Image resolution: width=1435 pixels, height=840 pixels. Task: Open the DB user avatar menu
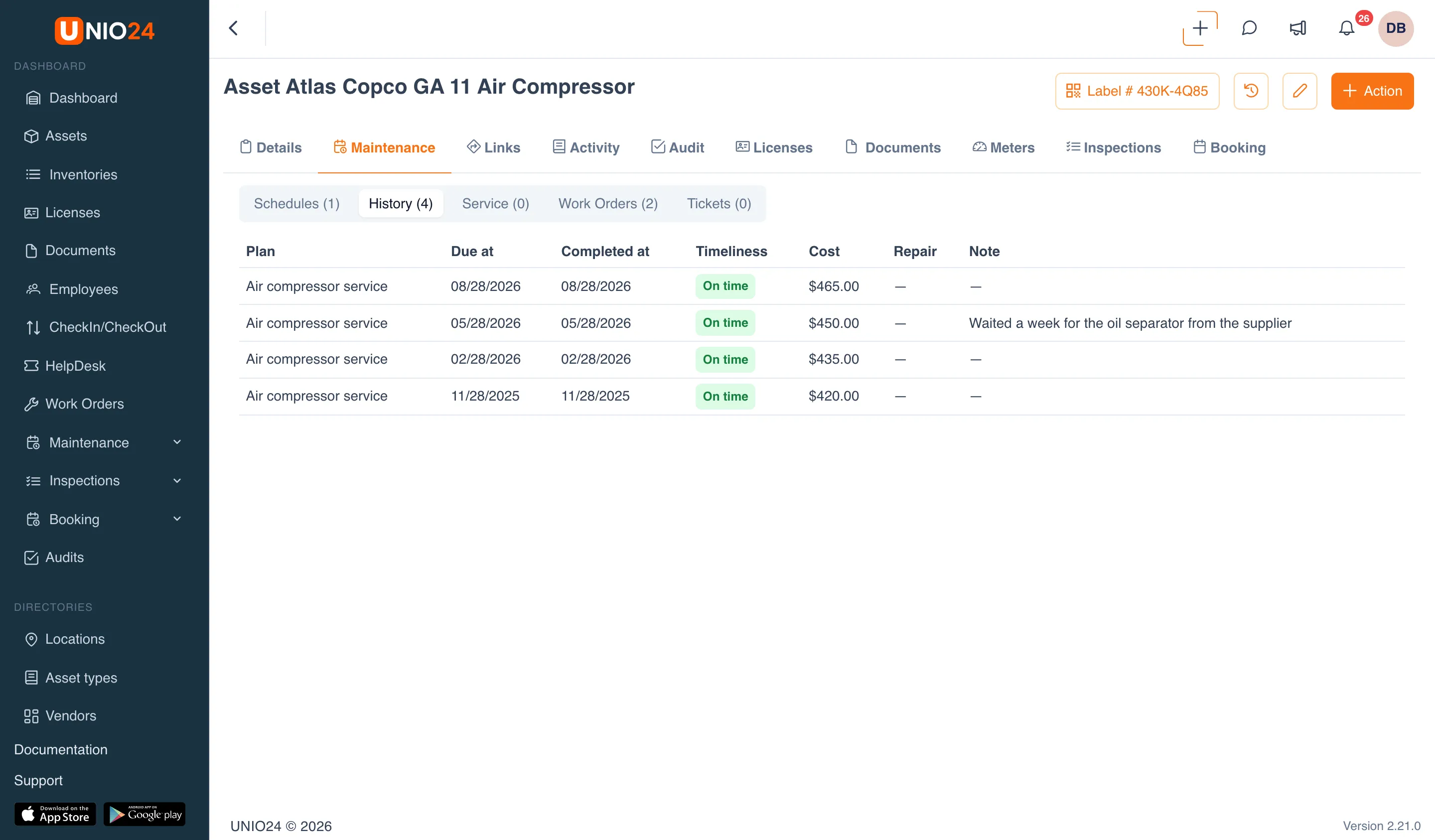[1396, 28]
